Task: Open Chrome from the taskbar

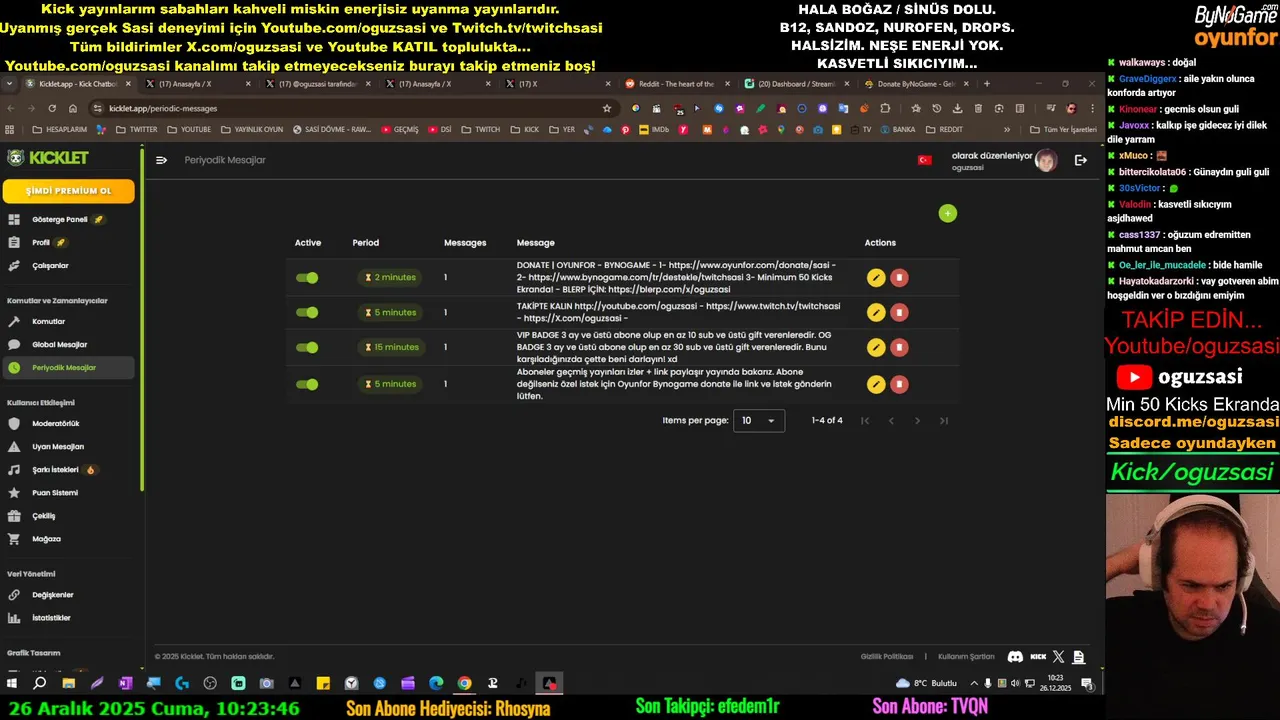Action: (x=464, y=684)
